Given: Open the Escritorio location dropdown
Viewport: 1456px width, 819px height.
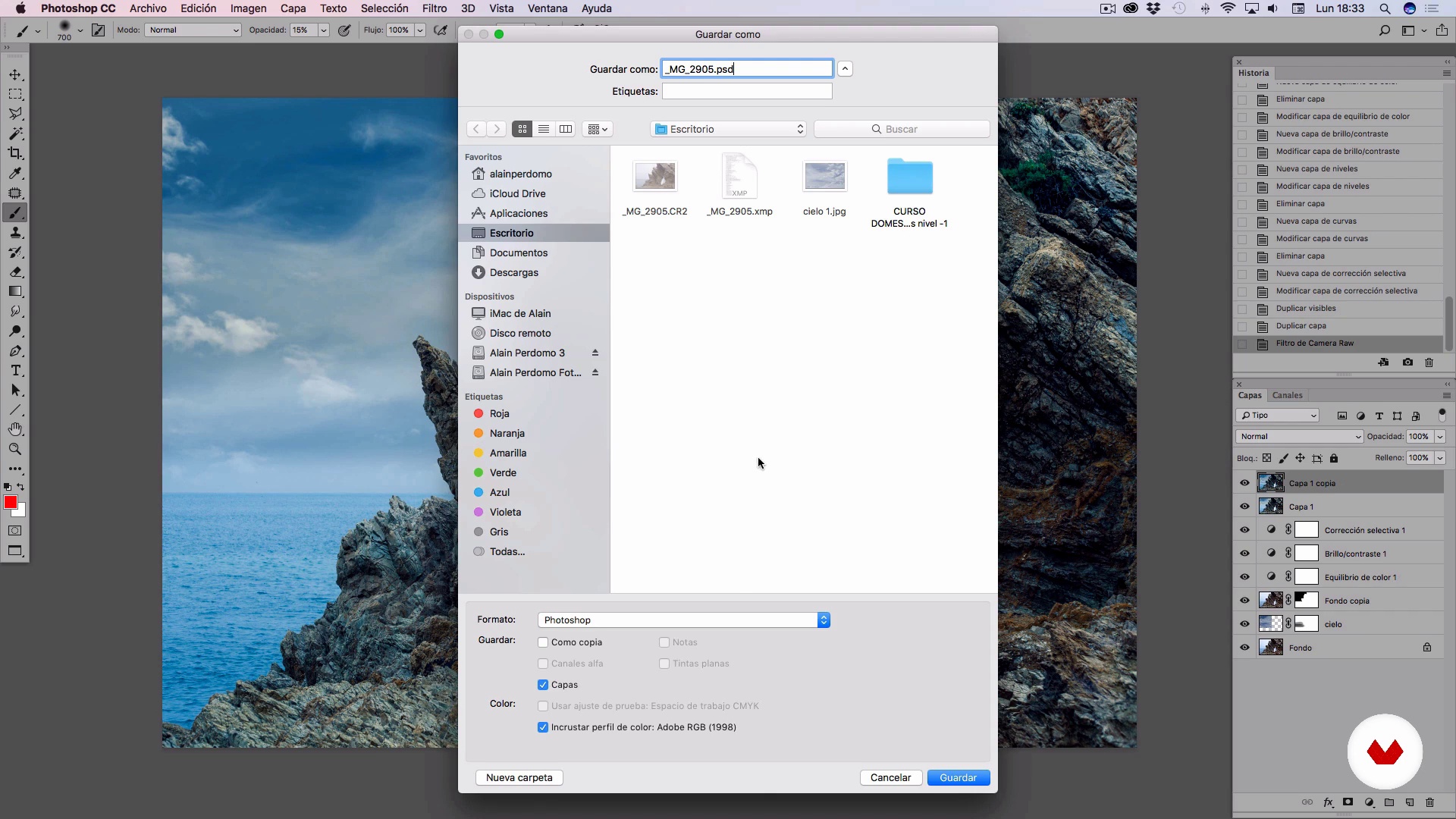Looking at the screenshot, I should coord(728,129).
